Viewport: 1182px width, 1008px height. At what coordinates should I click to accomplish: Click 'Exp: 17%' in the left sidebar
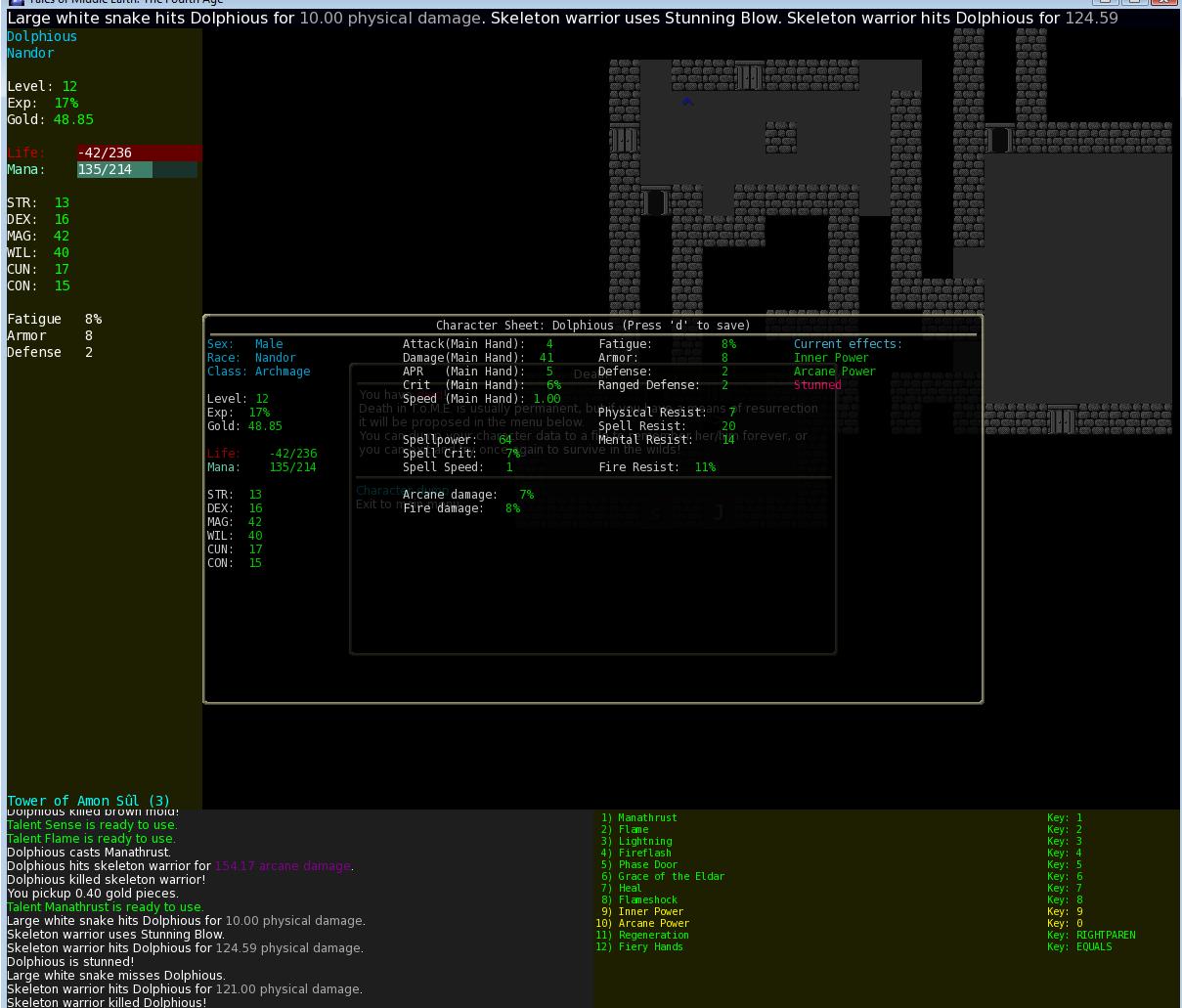[x=43, y=103]
